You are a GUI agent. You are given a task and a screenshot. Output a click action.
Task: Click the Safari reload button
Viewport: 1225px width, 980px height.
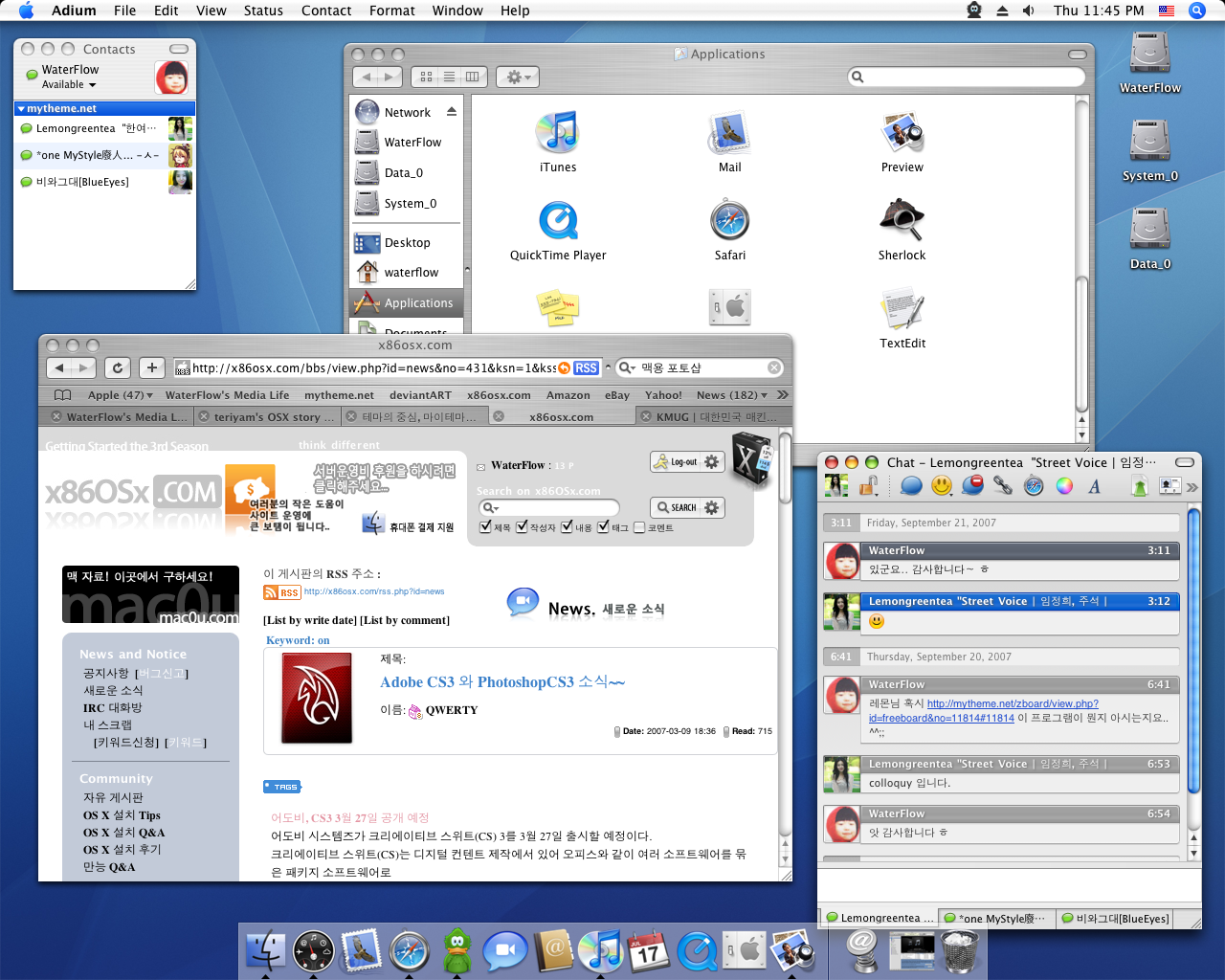coord(118,367)
